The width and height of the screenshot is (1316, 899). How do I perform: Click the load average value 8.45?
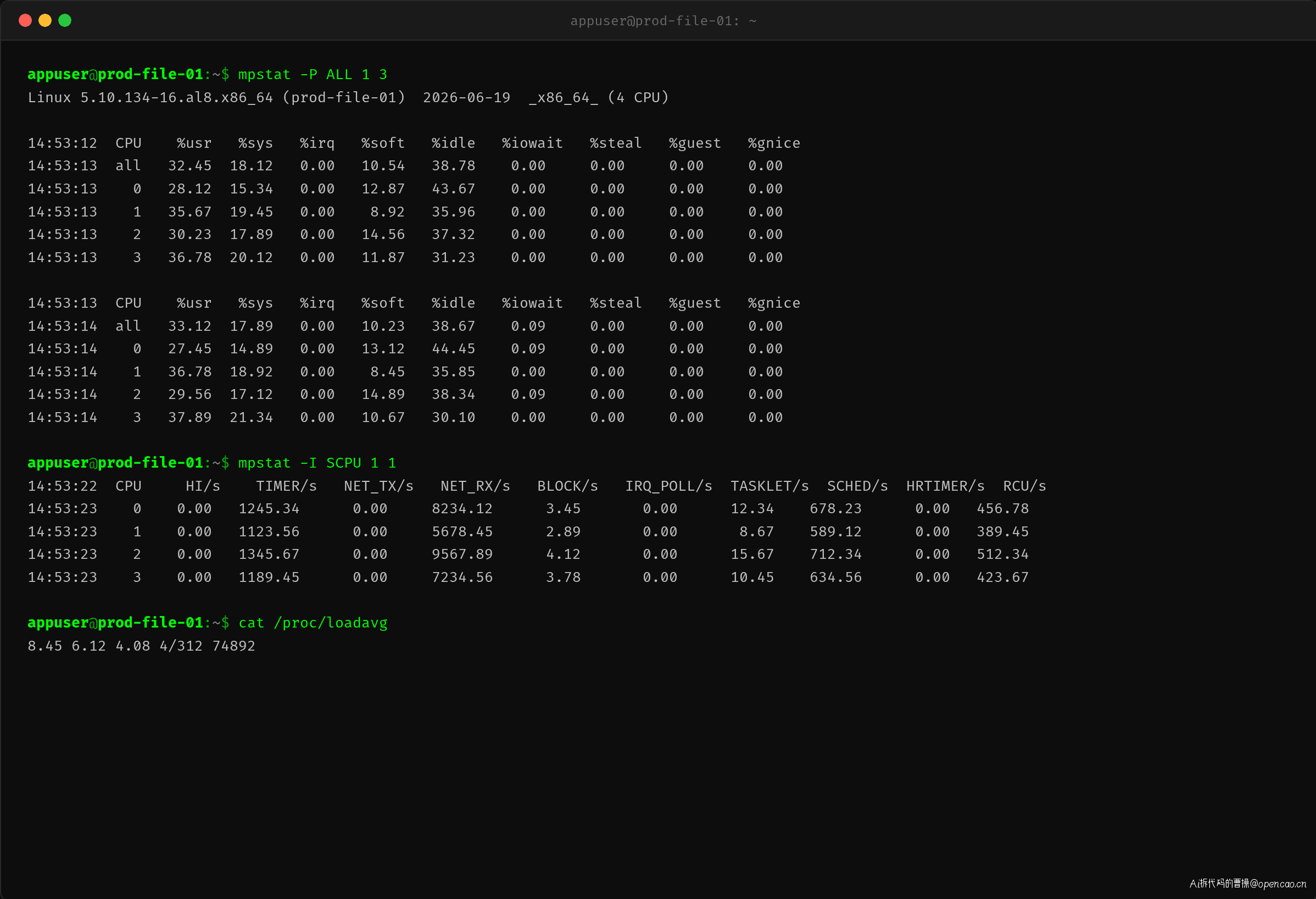(x=45, y=646)
